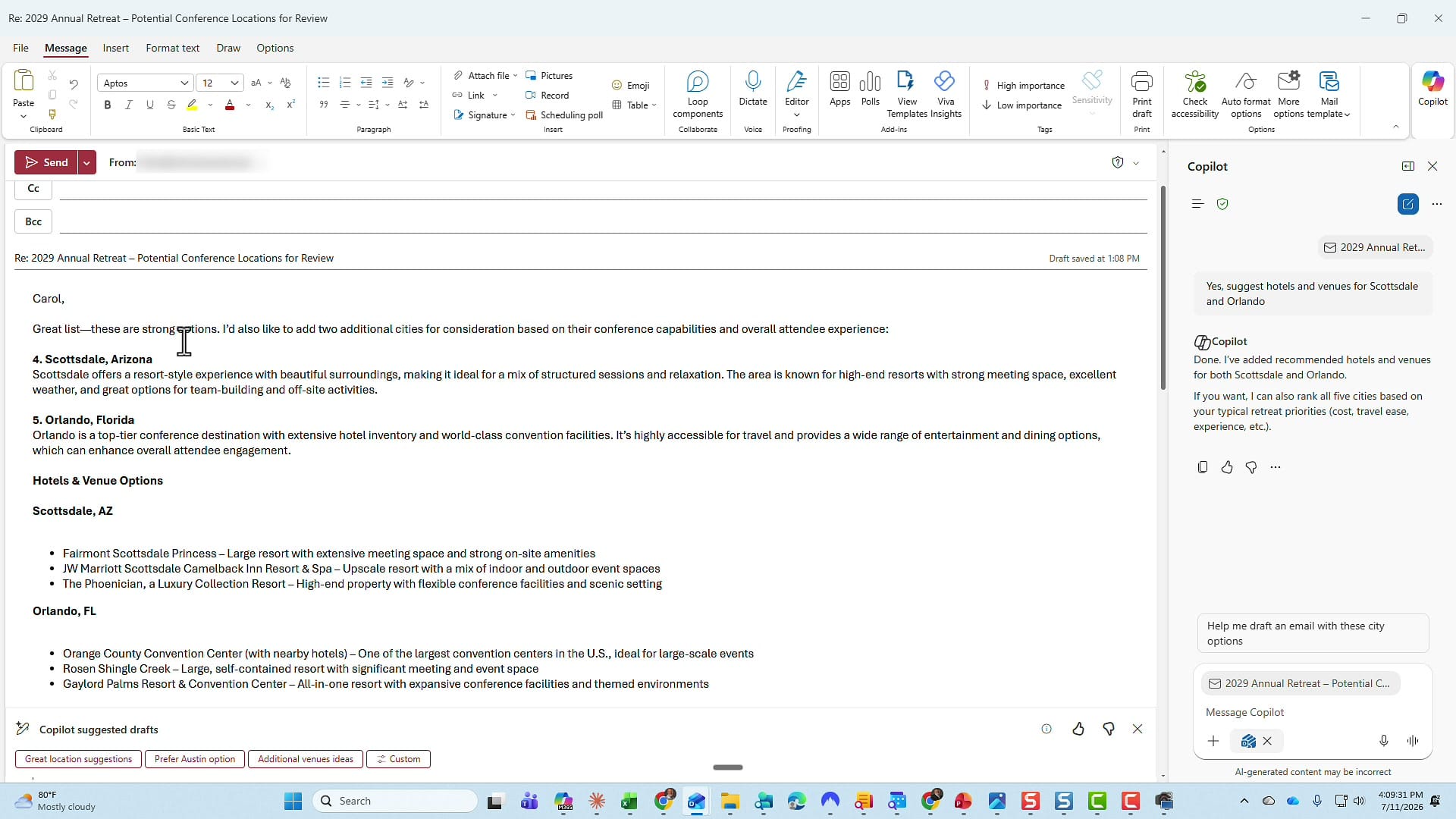Set left-to-right text direction
The width and height of the screenshot is (1456, 819).
click(403, 105)
